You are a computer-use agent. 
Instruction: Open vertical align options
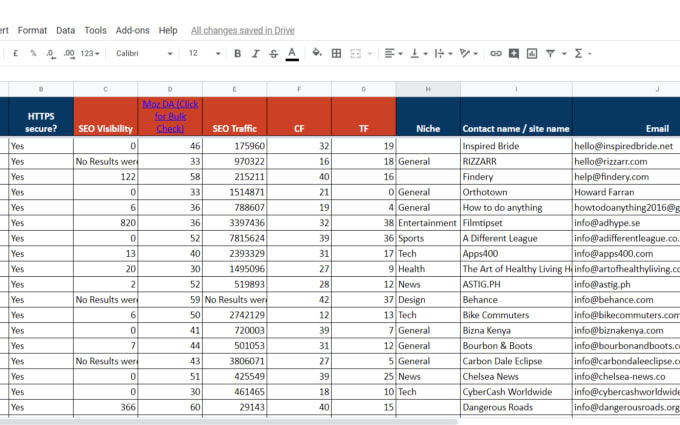(x=419, y=53)
